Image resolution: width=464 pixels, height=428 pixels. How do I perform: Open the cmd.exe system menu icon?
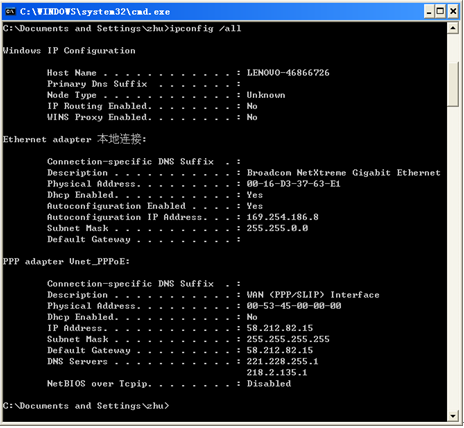point(10,12)
